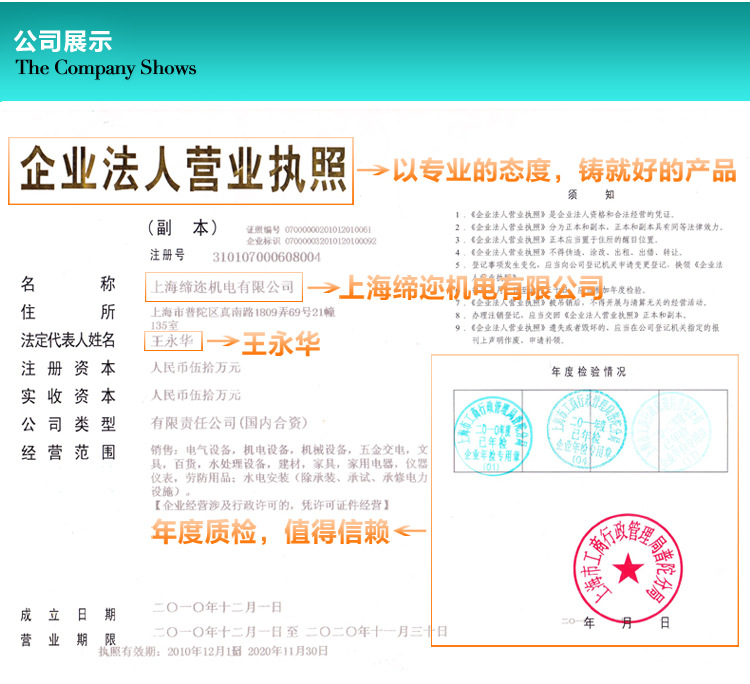750x684 pixels.
Task: Click the orange arrow beside the license title
Action: tap(372, 172)
